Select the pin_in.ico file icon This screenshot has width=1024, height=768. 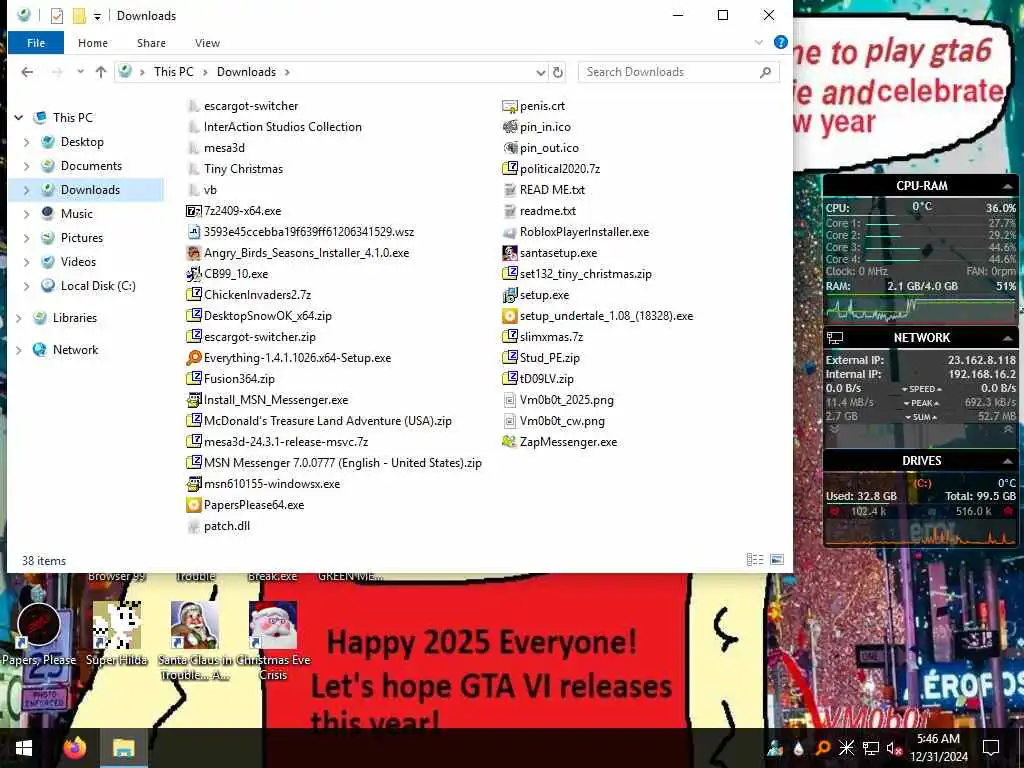point(509,127)
